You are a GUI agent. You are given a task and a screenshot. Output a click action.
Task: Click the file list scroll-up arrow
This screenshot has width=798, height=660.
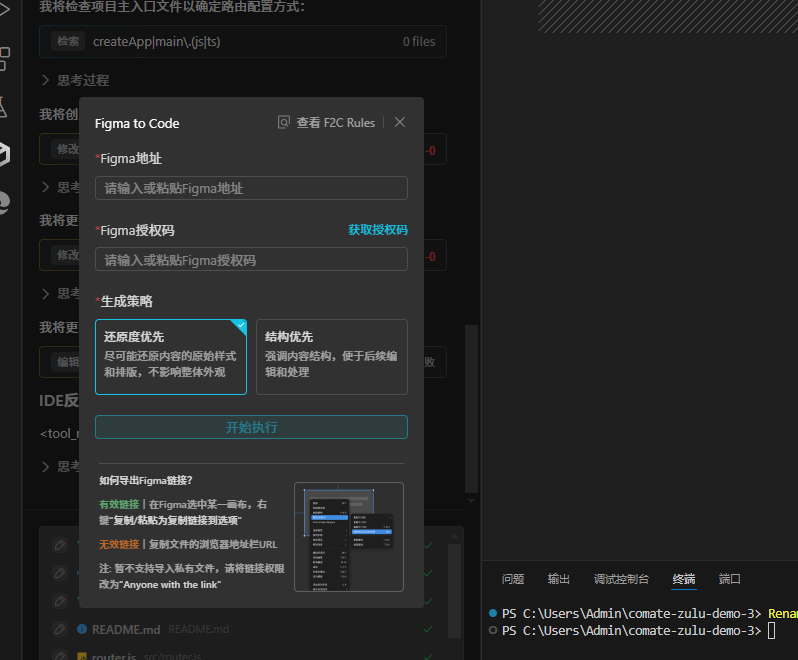point(454,536)
